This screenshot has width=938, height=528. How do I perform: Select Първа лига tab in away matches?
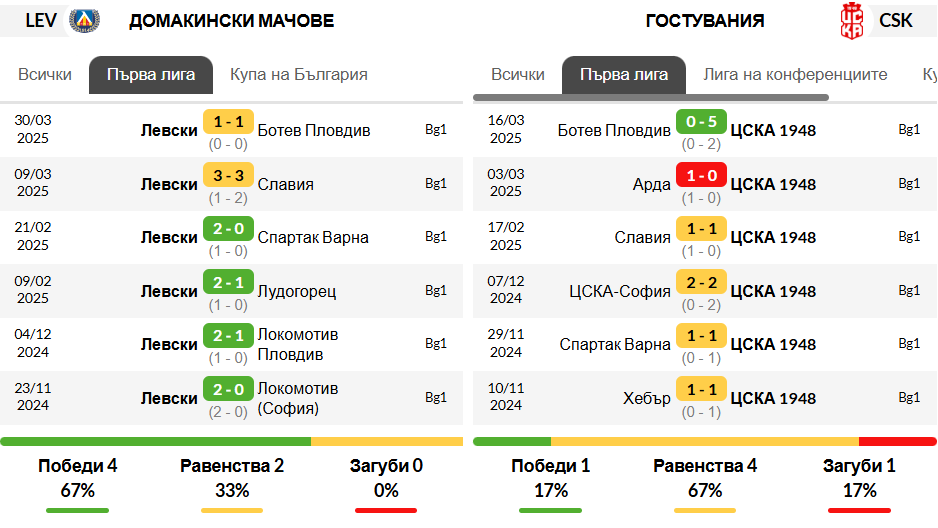[x=624, y=75]
